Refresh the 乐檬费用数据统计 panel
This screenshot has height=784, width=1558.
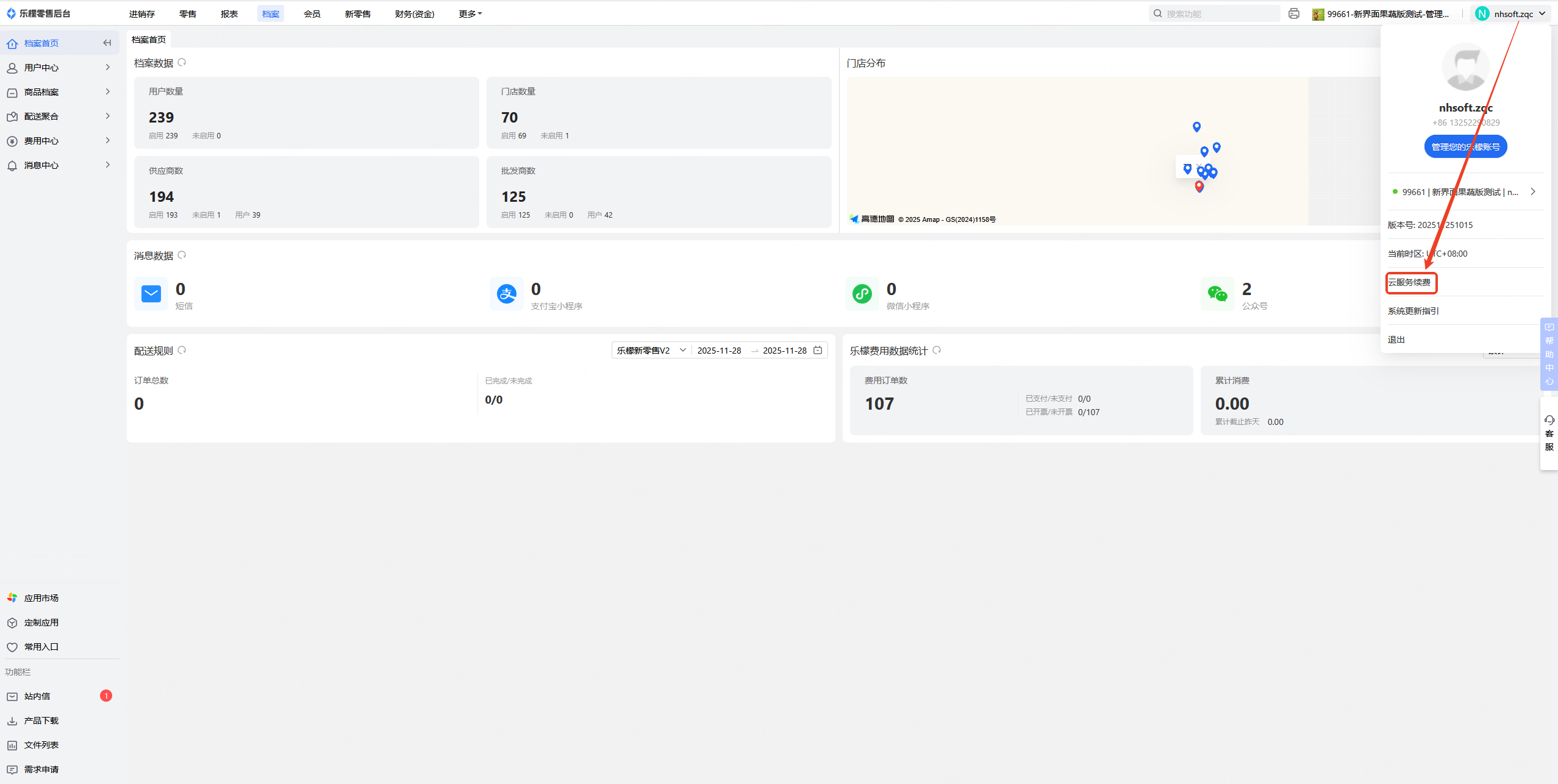click(x=937, y=351)
